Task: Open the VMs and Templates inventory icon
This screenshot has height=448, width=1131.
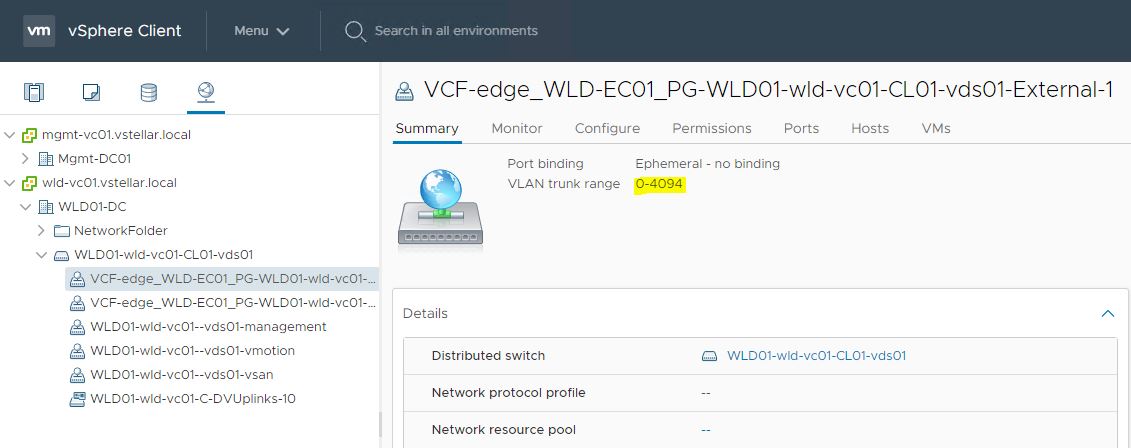Action: coord(91,93)
